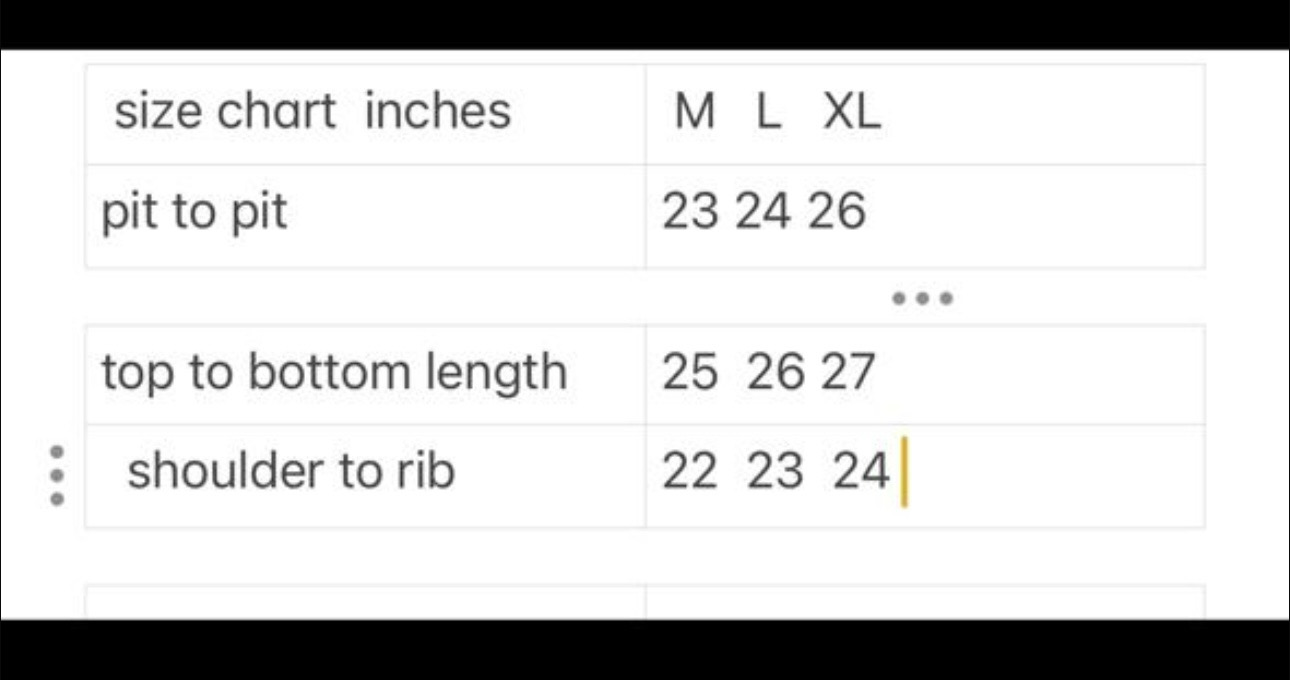1290x680 pixels.
Task: Click the value 26 in pit to pit row
Action: (x=836, y=214)
